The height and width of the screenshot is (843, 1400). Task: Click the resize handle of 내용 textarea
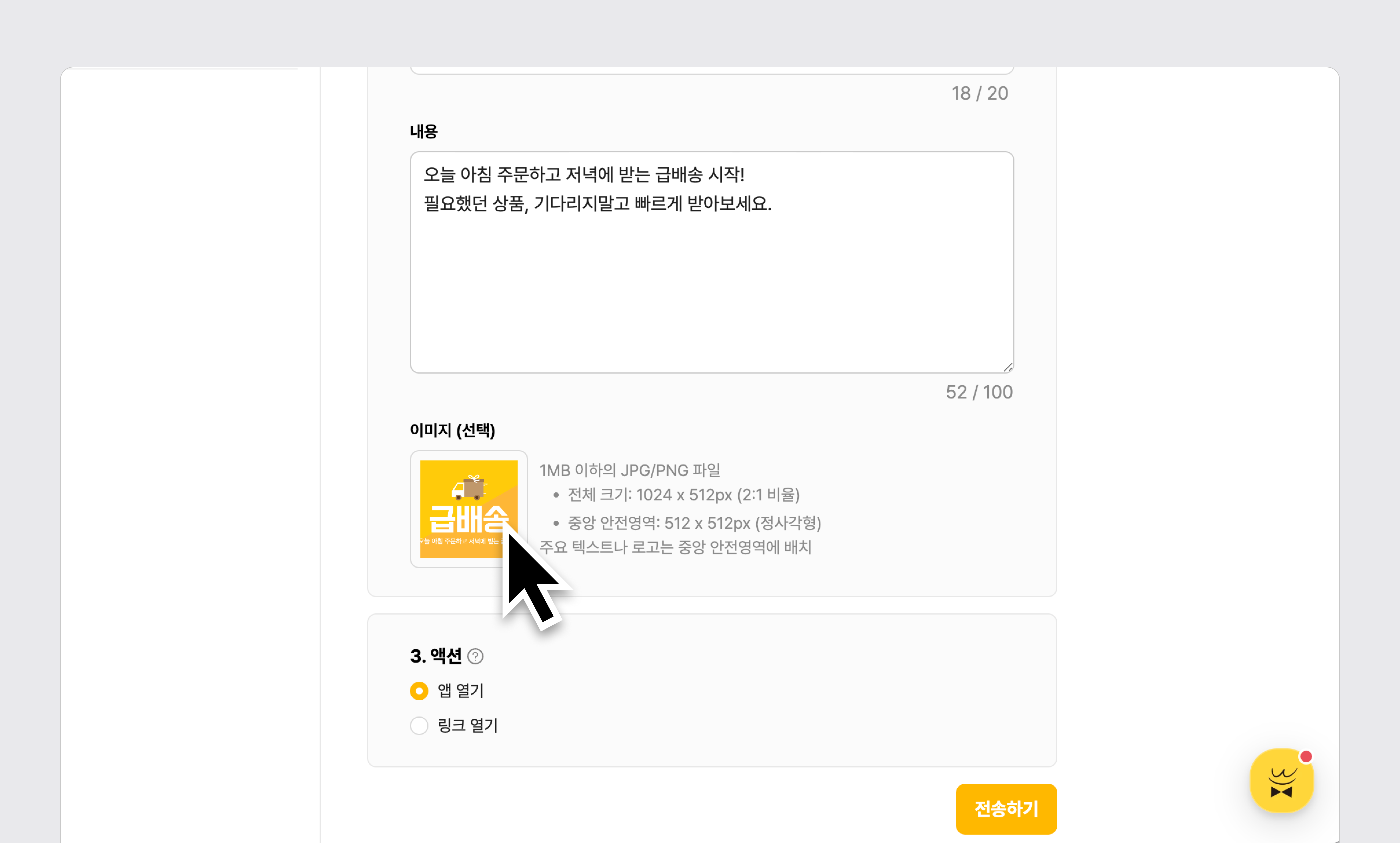click(1008, 367)
